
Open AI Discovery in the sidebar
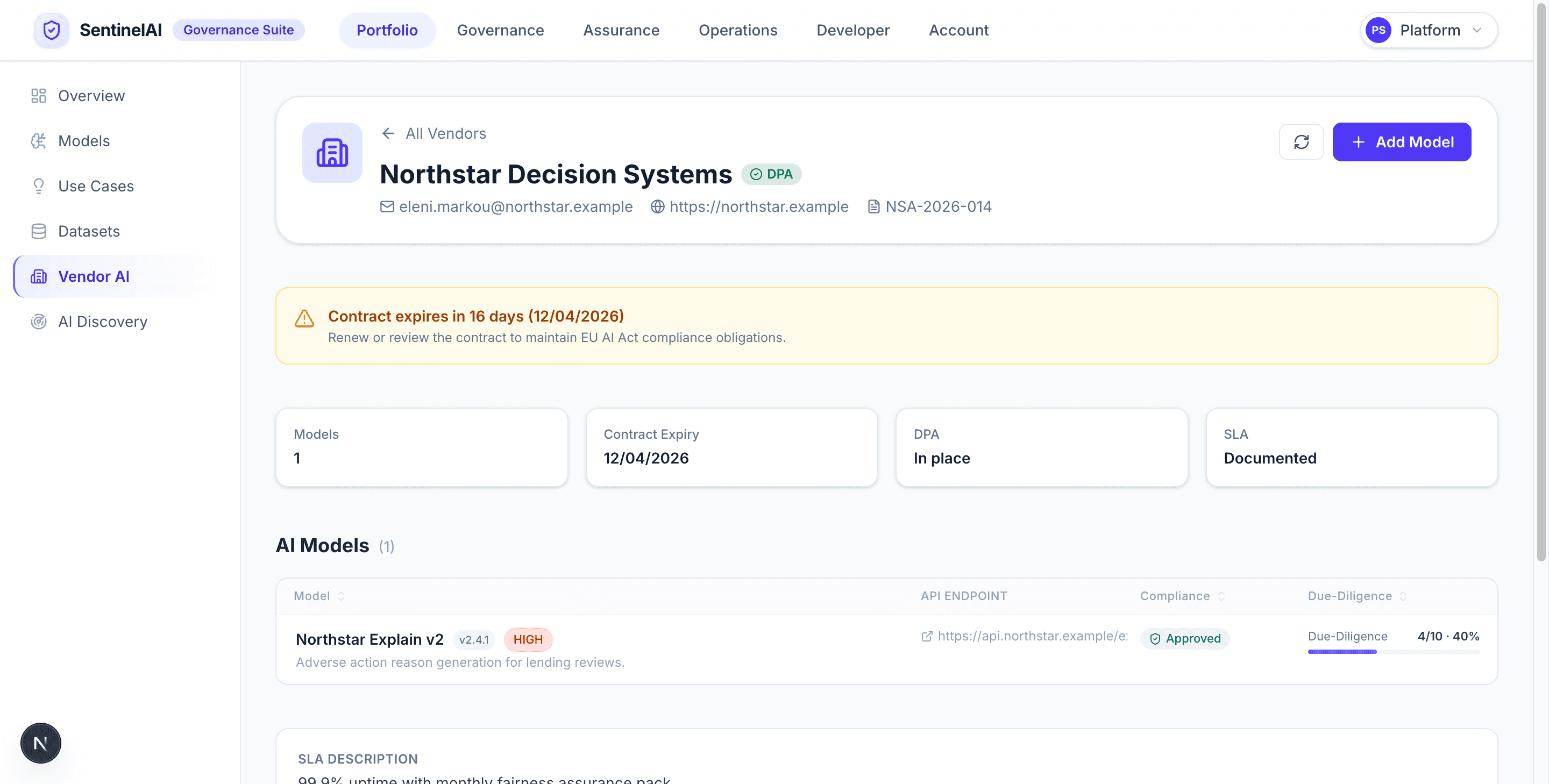[x=103, y=322]
